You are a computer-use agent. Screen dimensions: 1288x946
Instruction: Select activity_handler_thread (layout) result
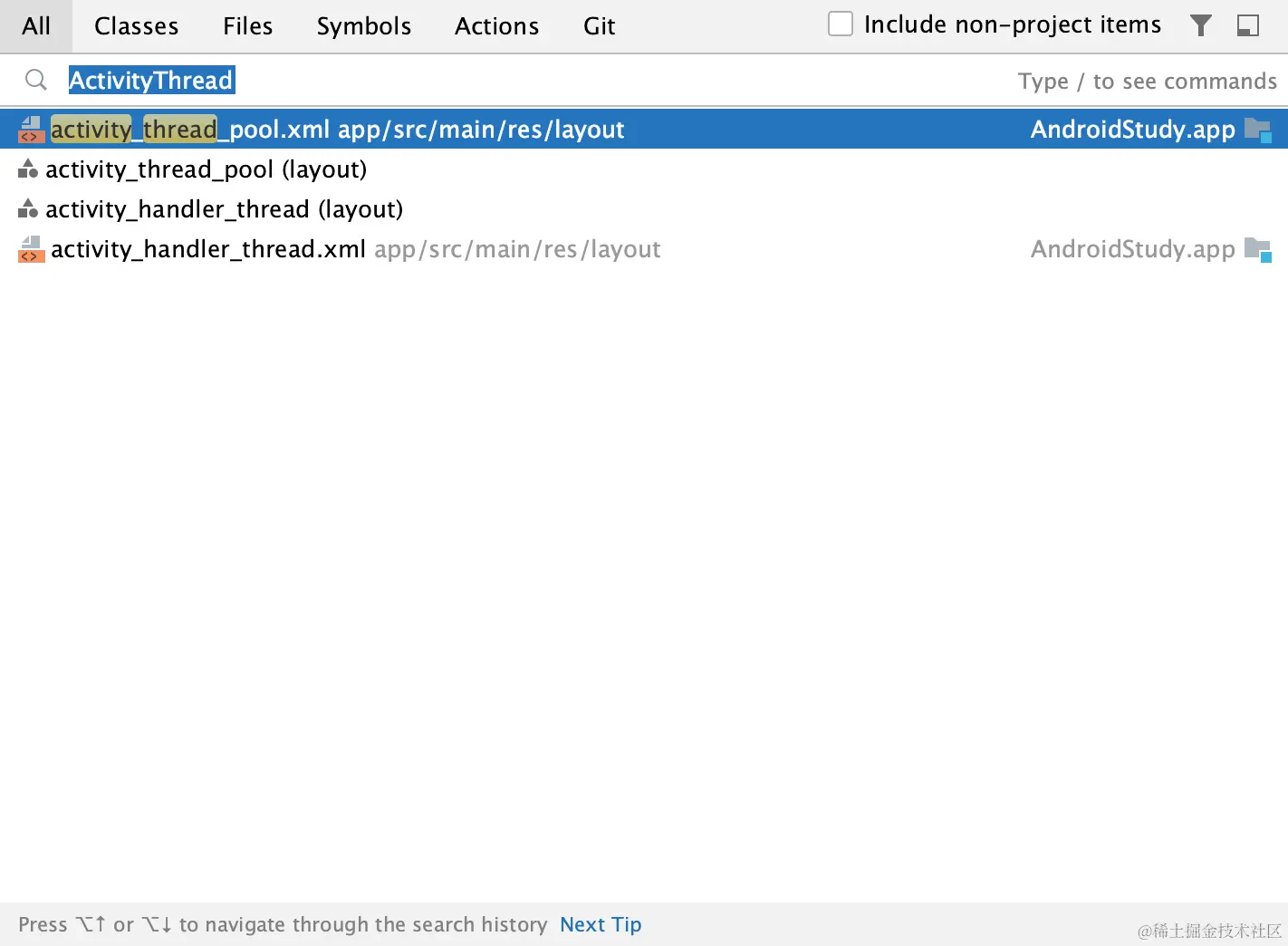tap(644, 209)
